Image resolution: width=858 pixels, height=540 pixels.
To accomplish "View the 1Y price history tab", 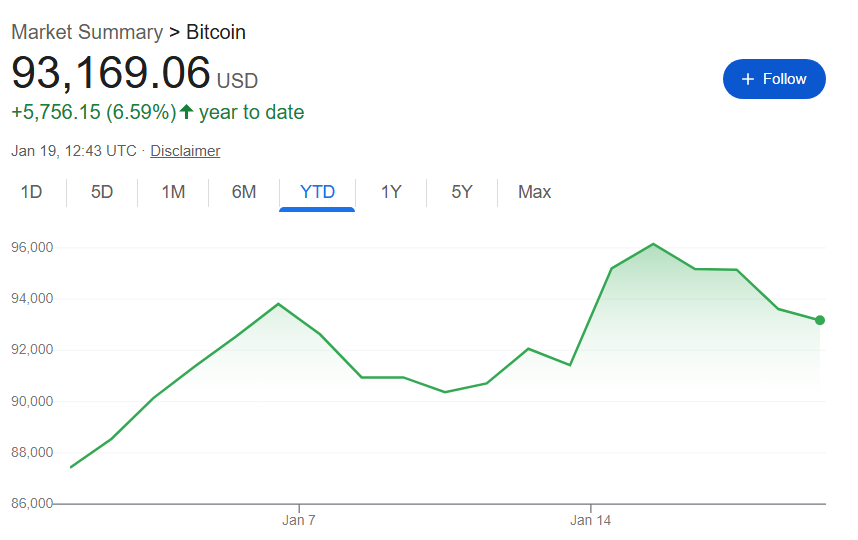I will coord(391,192).
